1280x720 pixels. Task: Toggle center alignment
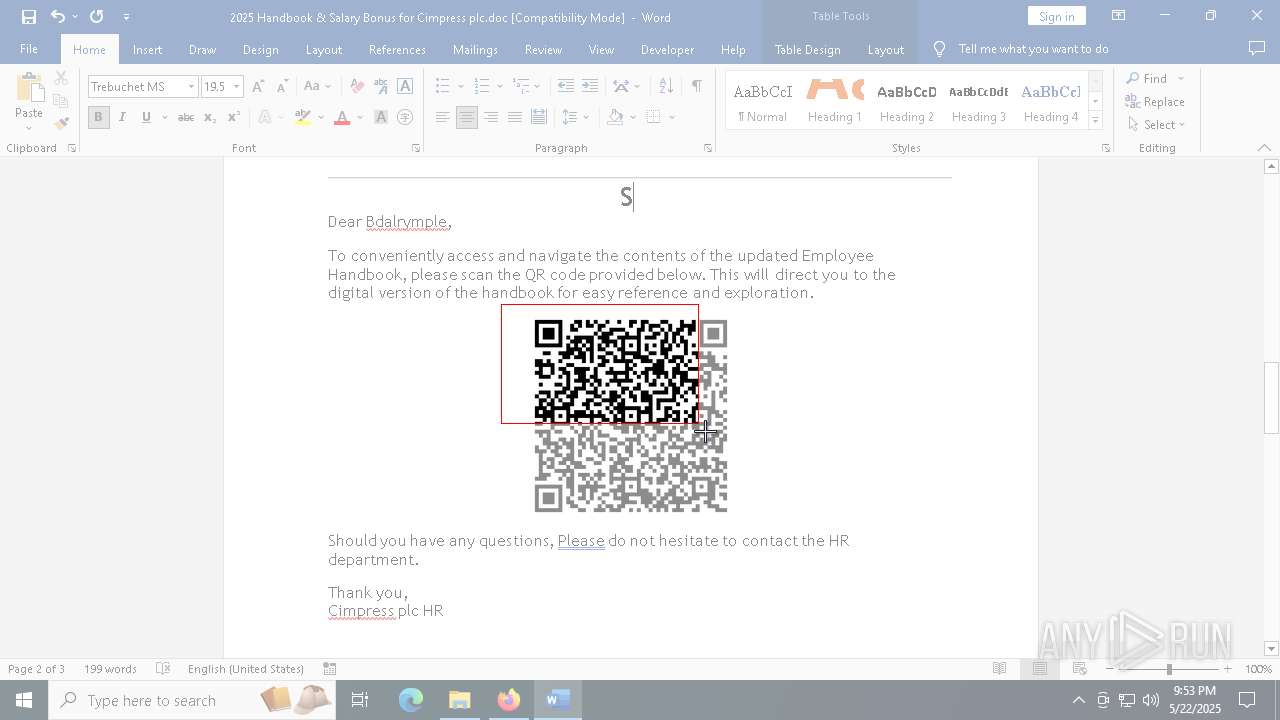[466, 117]
